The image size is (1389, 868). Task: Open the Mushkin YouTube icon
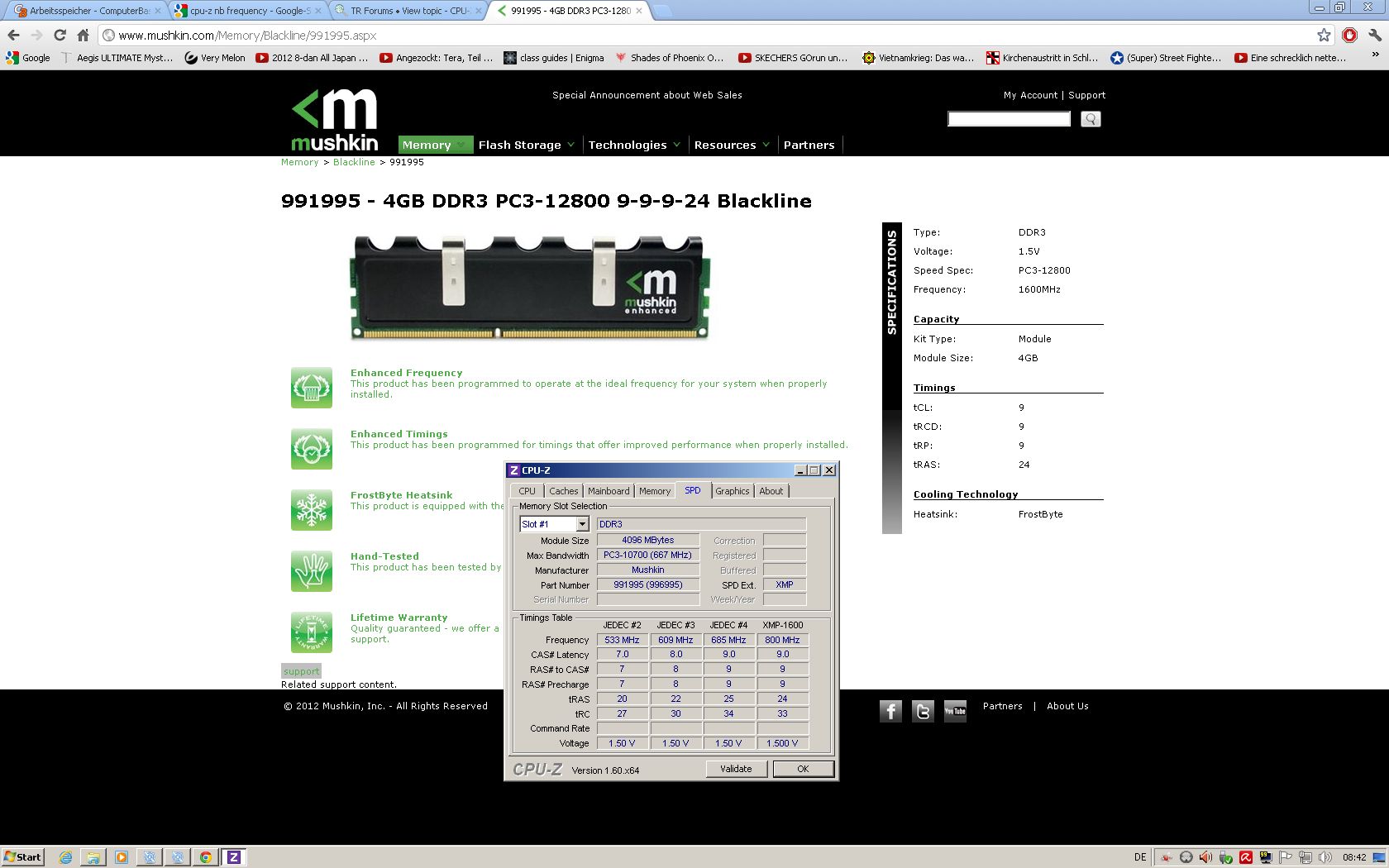[x=955, y=711]
